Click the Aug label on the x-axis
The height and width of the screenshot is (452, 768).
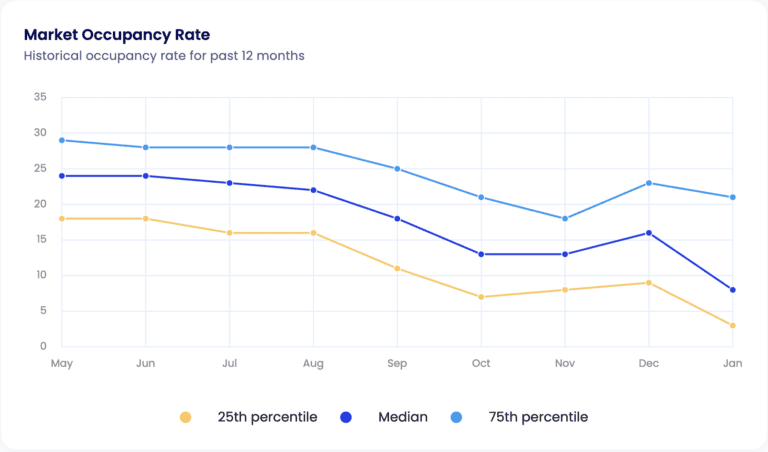coord(313,364)
